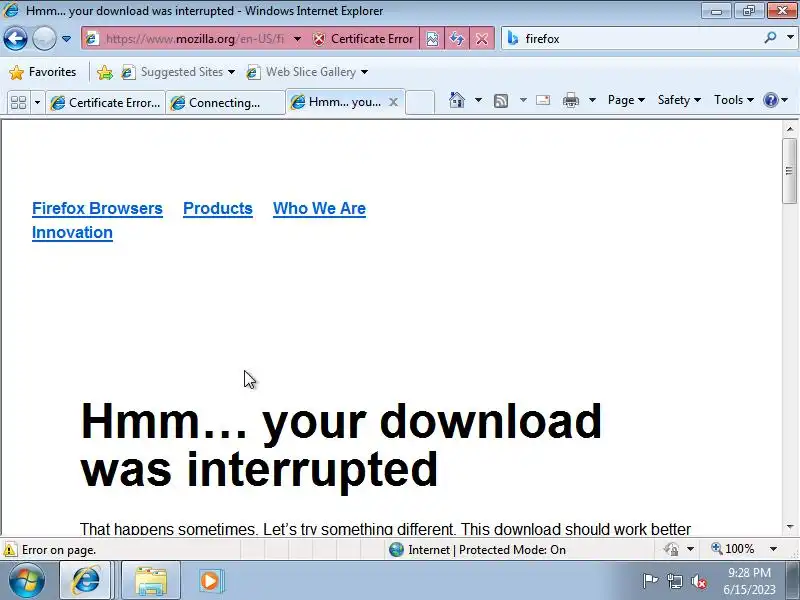Follow the Innovation link
Screen dimensions: 800x600
click(x=72, y=233)
